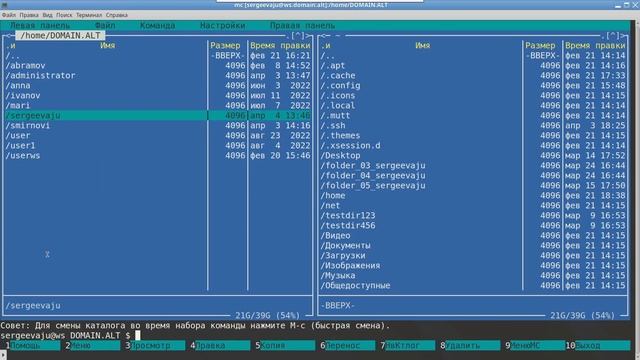640x360 pixels.
Task: Click the 10 Выход function key button
Action: point(598,345)
